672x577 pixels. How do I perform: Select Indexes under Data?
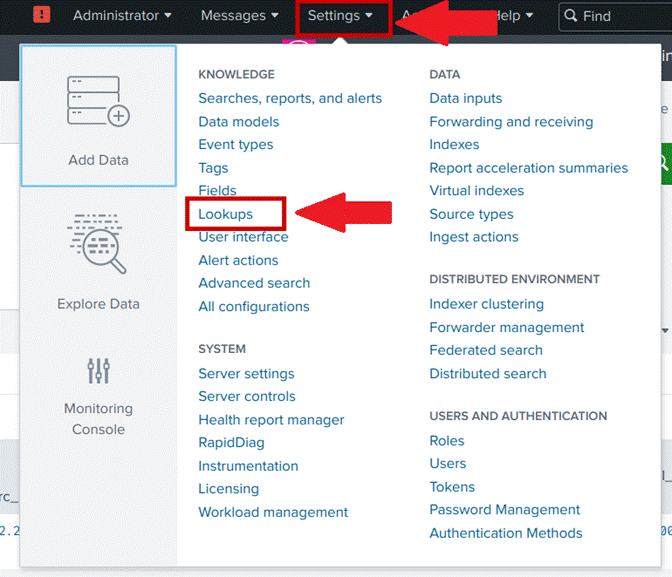[454, 144]
